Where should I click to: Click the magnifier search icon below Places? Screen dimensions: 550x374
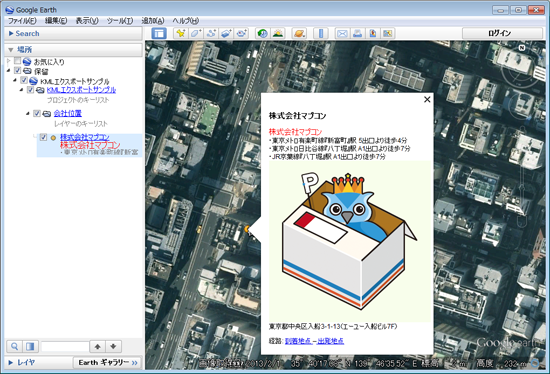14,347
